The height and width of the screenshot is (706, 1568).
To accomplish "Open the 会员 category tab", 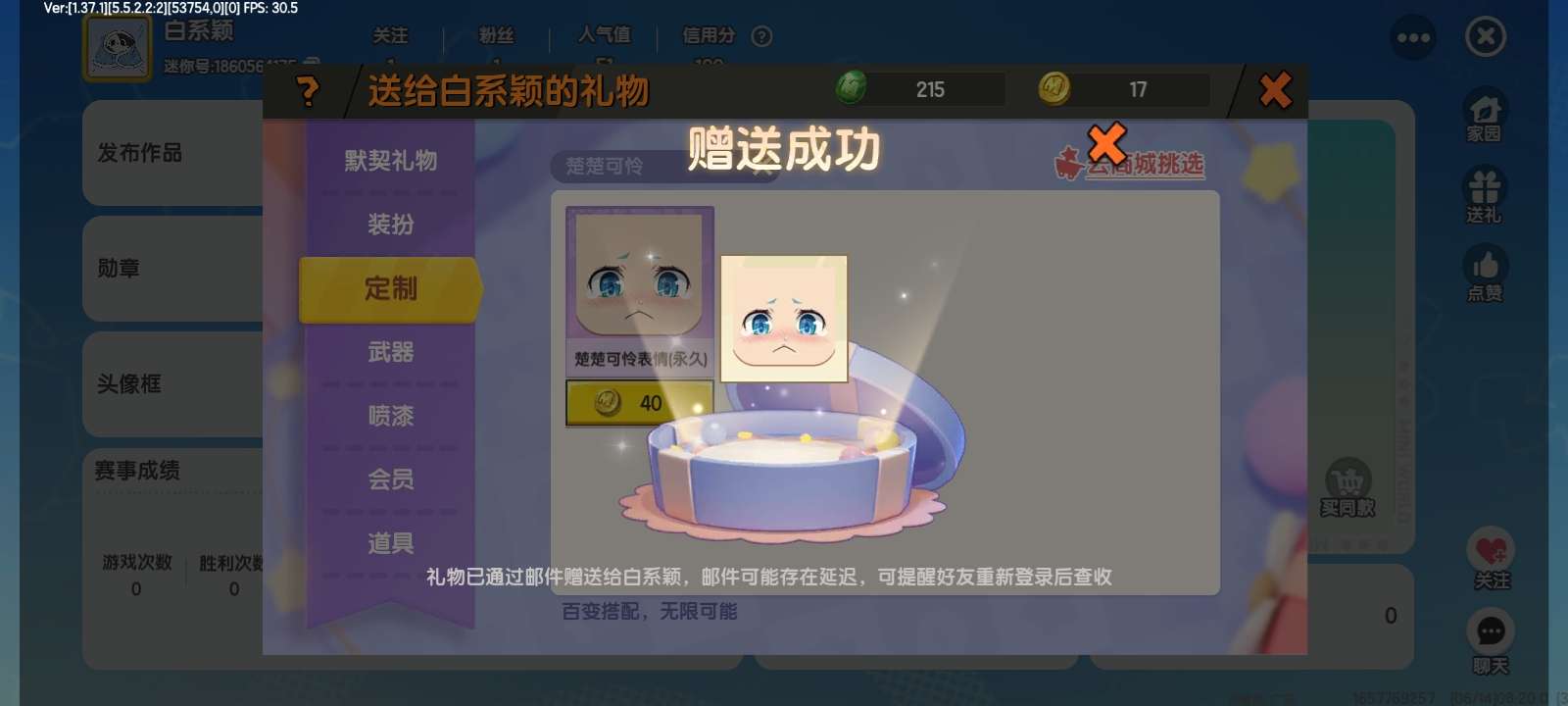I will 391,479.
